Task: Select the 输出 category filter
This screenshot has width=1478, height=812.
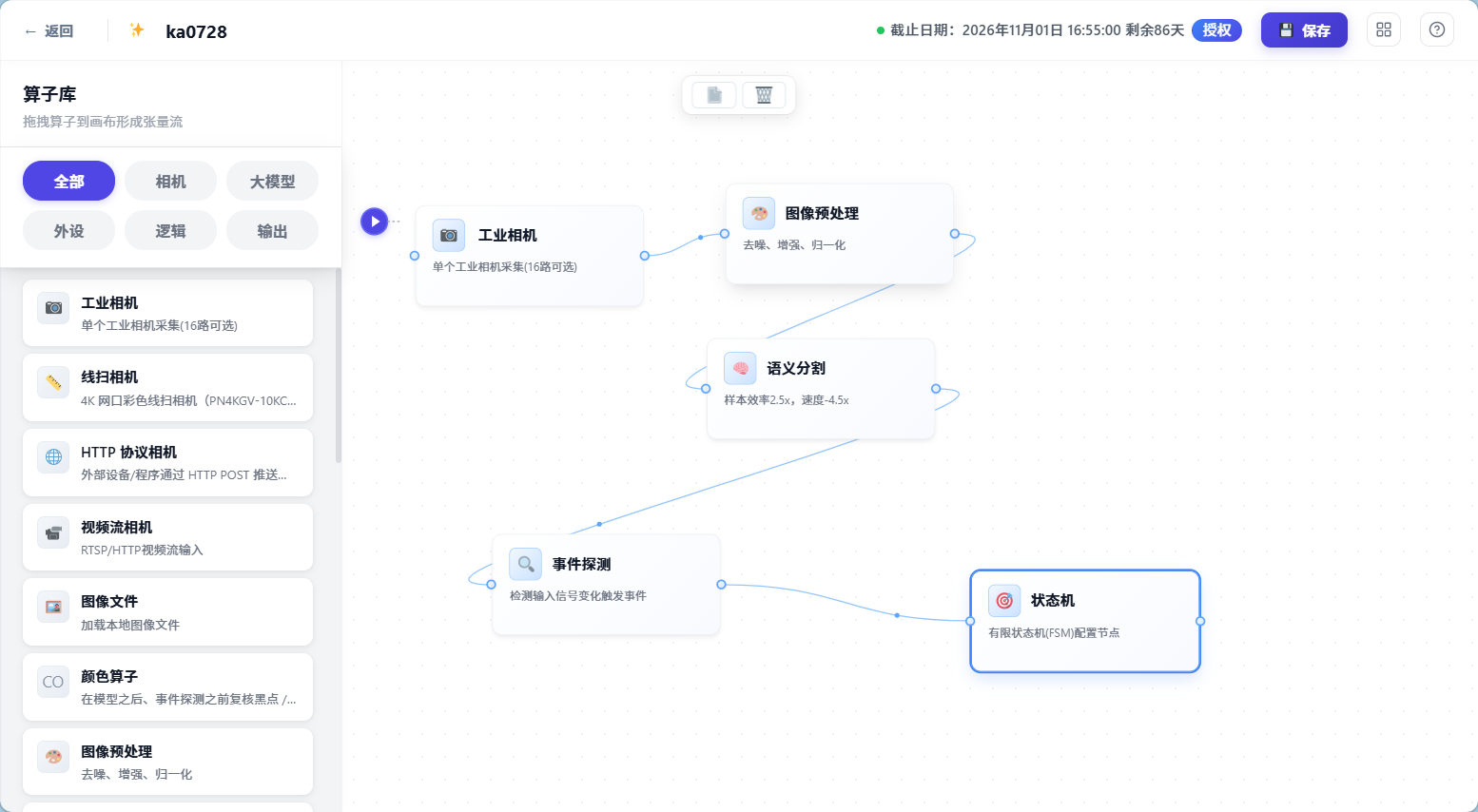Action: 272,230
